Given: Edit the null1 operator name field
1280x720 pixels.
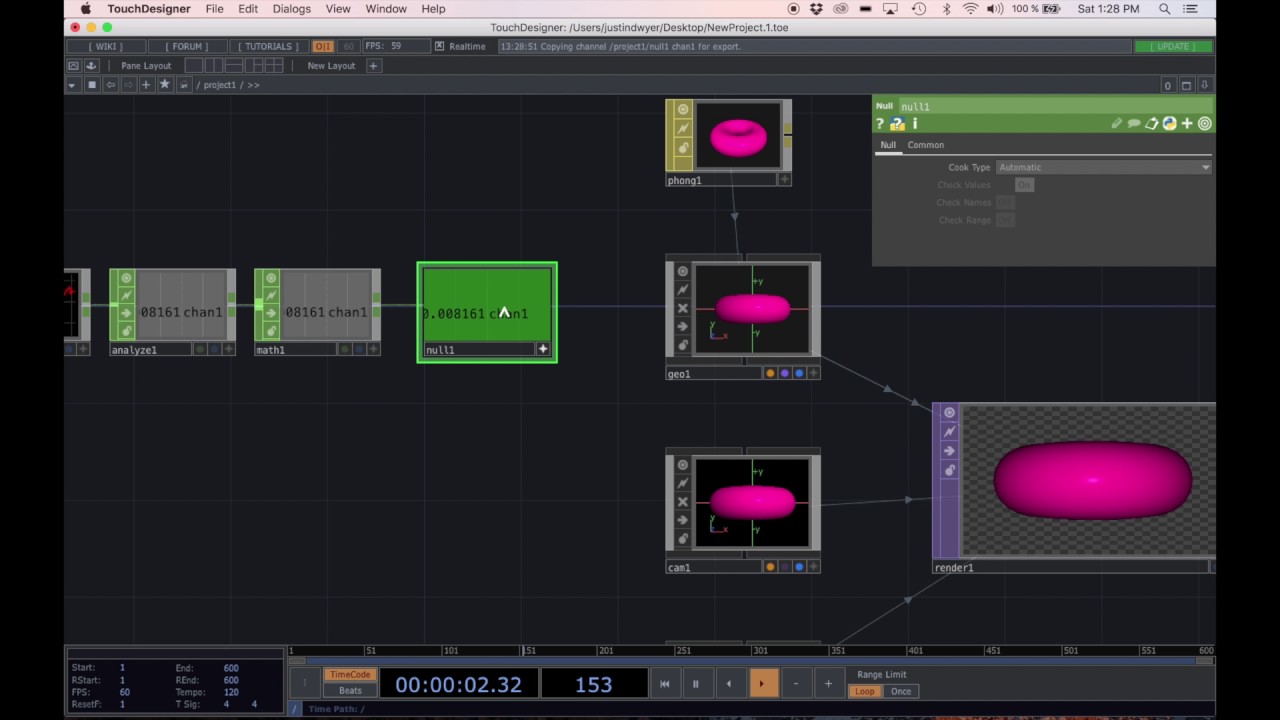Looking at the screenshot, I should (1055, 106).
